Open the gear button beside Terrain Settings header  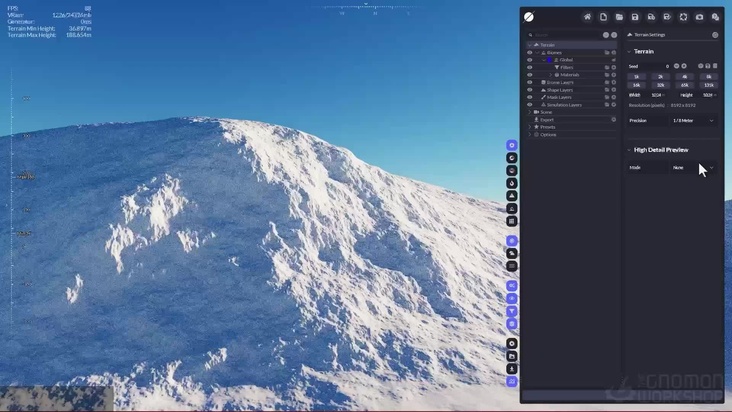pyautogui.click(x=715, y=35)
